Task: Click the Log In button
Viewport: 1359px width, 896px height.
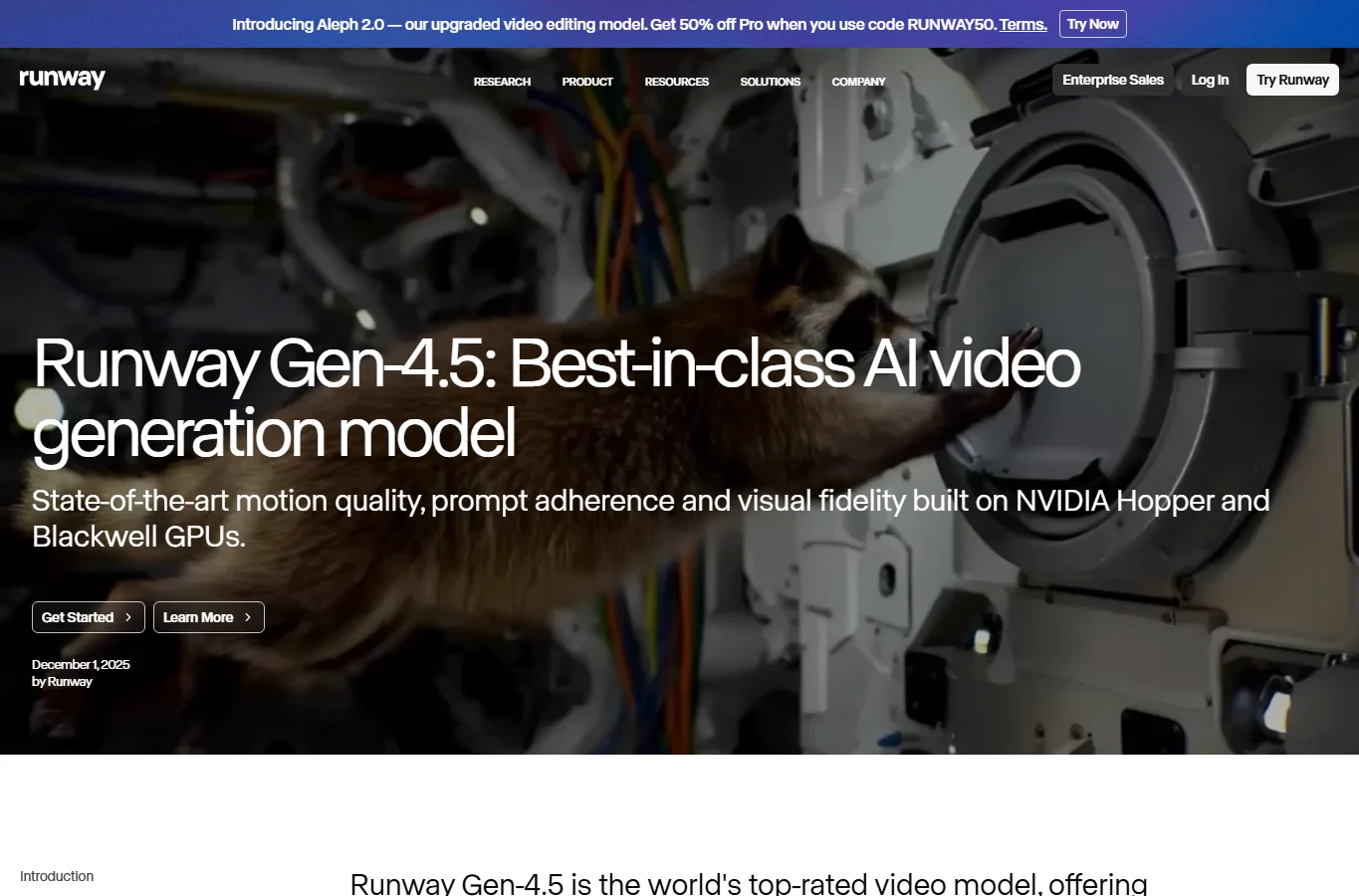Action: [x=1210, y=80]
